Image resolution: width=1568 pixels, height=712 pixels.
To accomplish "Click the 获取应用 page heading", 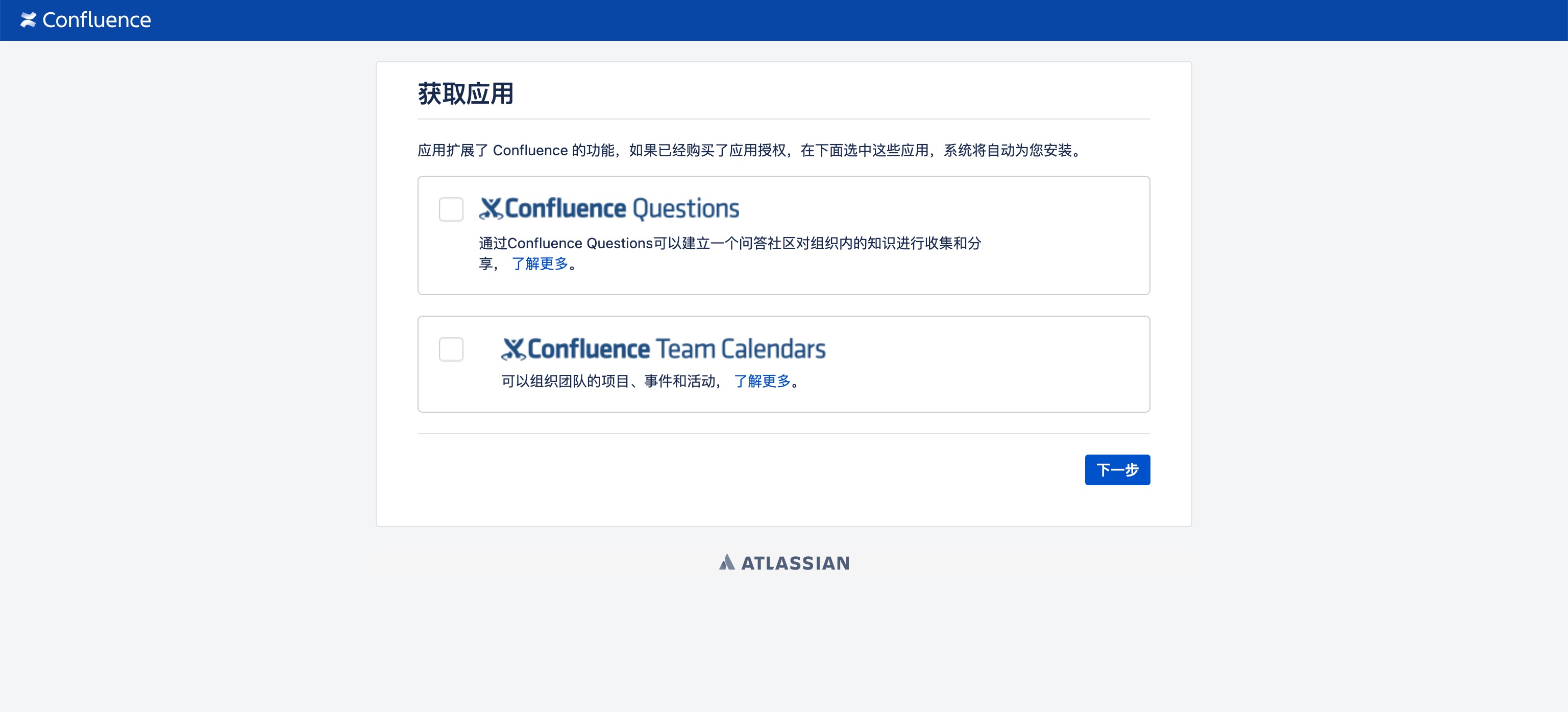I will coord(464,93).
